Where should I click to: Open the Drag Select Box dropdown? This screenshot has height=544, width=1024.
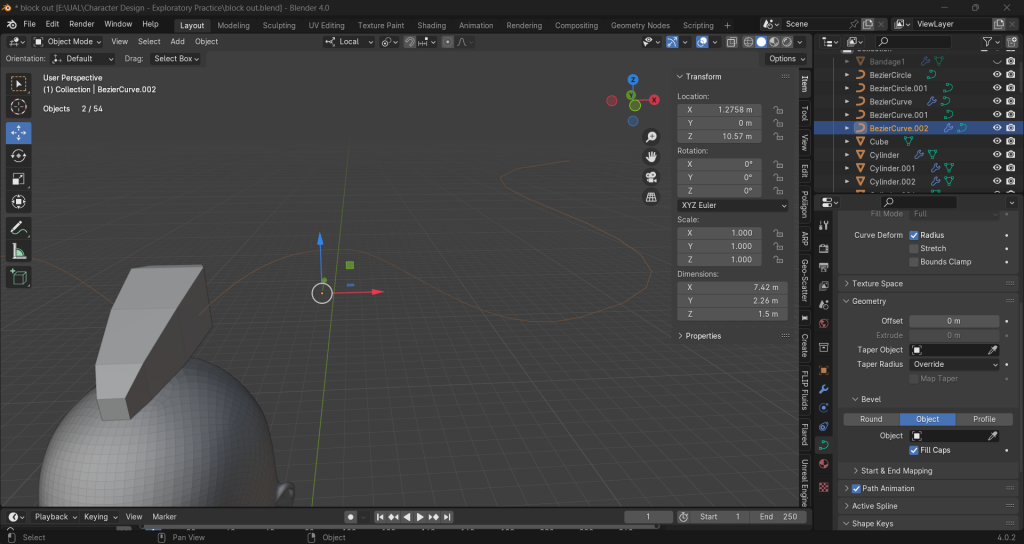click(176, 59)
